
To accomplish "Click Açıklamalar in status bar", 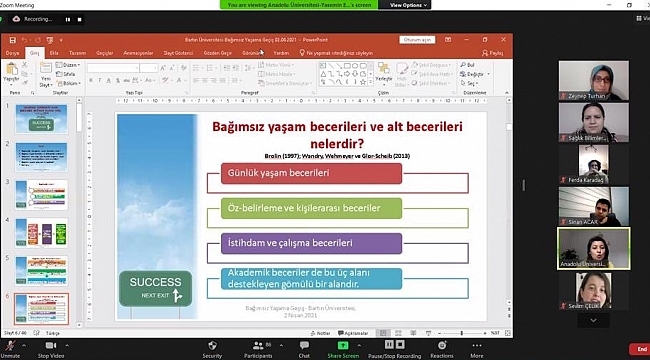I will (353, 333).
